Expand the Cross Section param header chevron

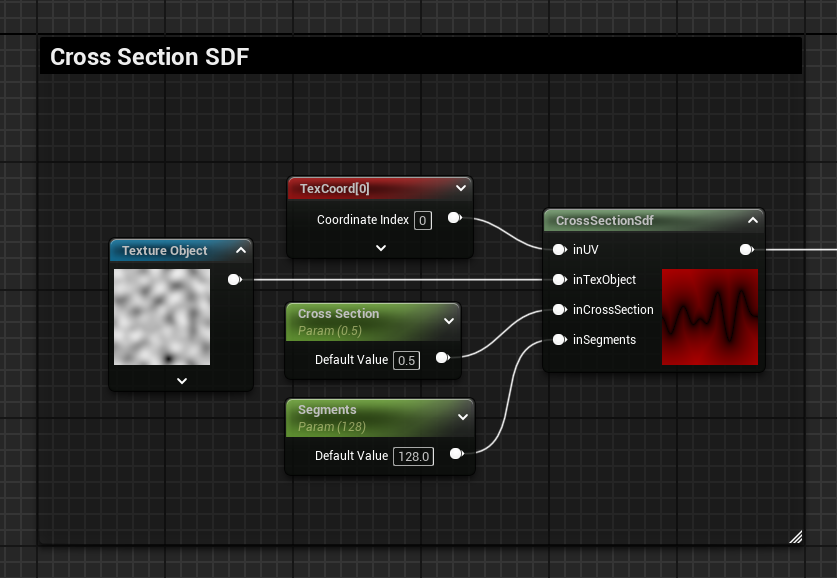click(448, 320)
